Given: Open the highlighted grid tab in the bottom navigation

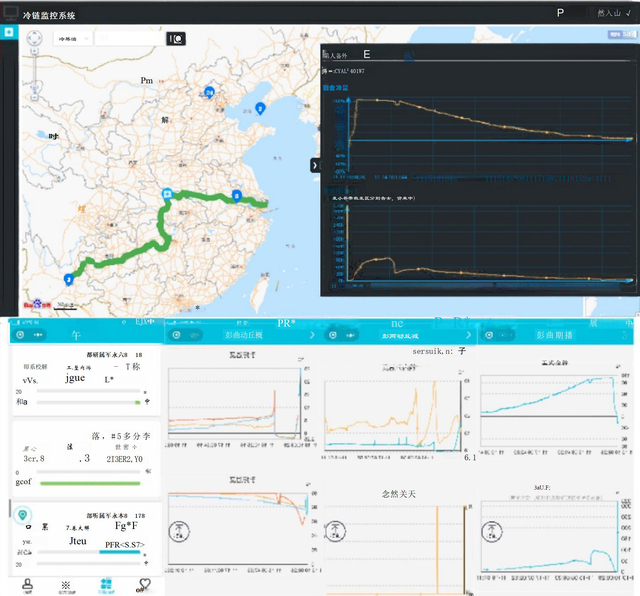Looking at the screenshot, I should tap(106, 586).
